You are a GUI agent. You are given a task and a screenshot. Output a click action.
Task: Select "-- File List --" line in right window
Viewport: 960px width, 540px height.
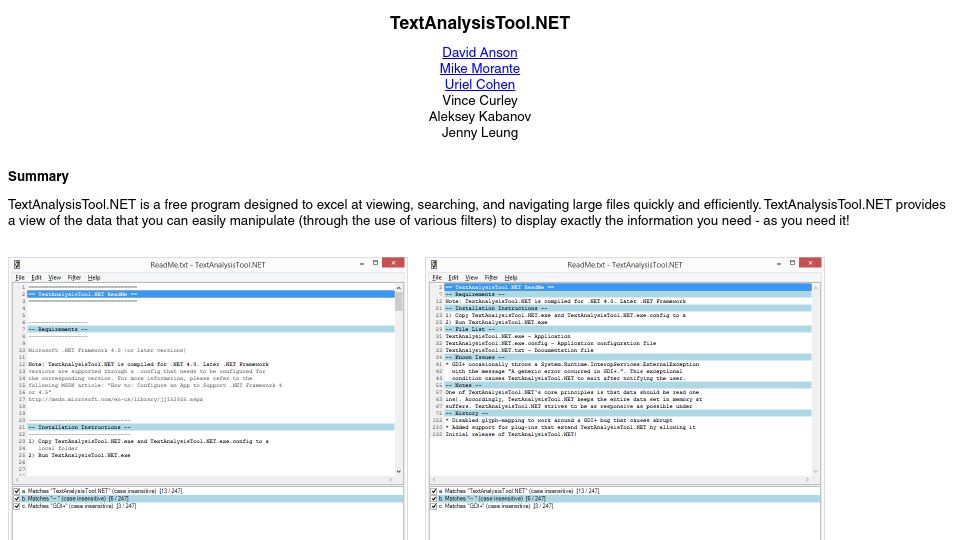(x=628, y=329)
